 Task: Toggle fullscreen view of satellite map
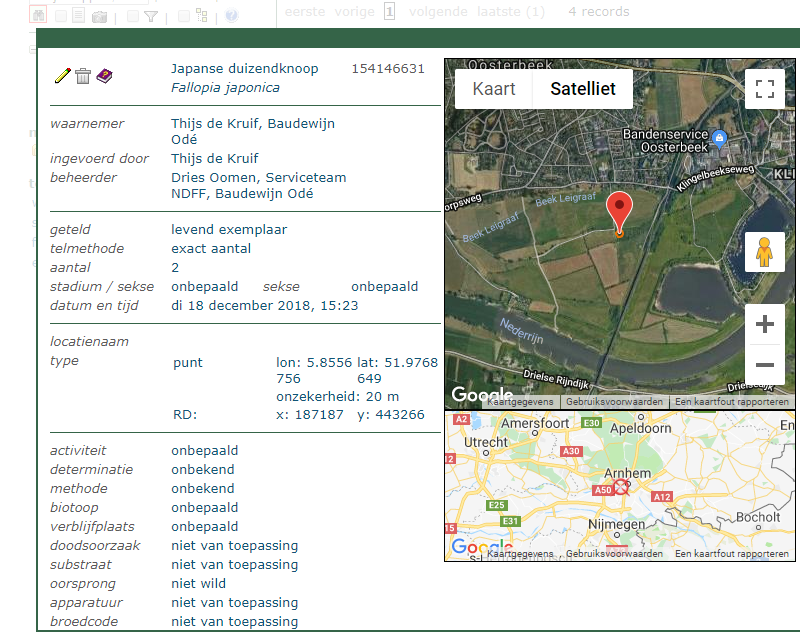coord(764,89)
